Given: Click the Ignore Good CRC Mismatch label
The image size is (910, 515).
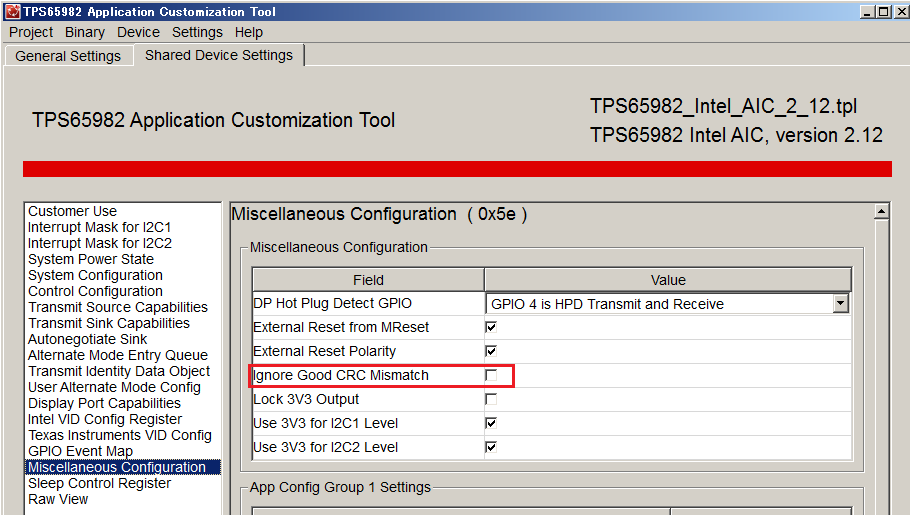Looking at the screenshot, I should point(341,376).
